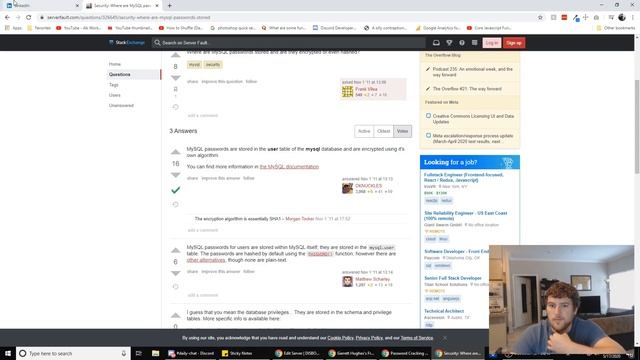Upvote the accepted answer by DKNUCKLES
The height and width of the screenshot is (360, 640).
[176, 152]
